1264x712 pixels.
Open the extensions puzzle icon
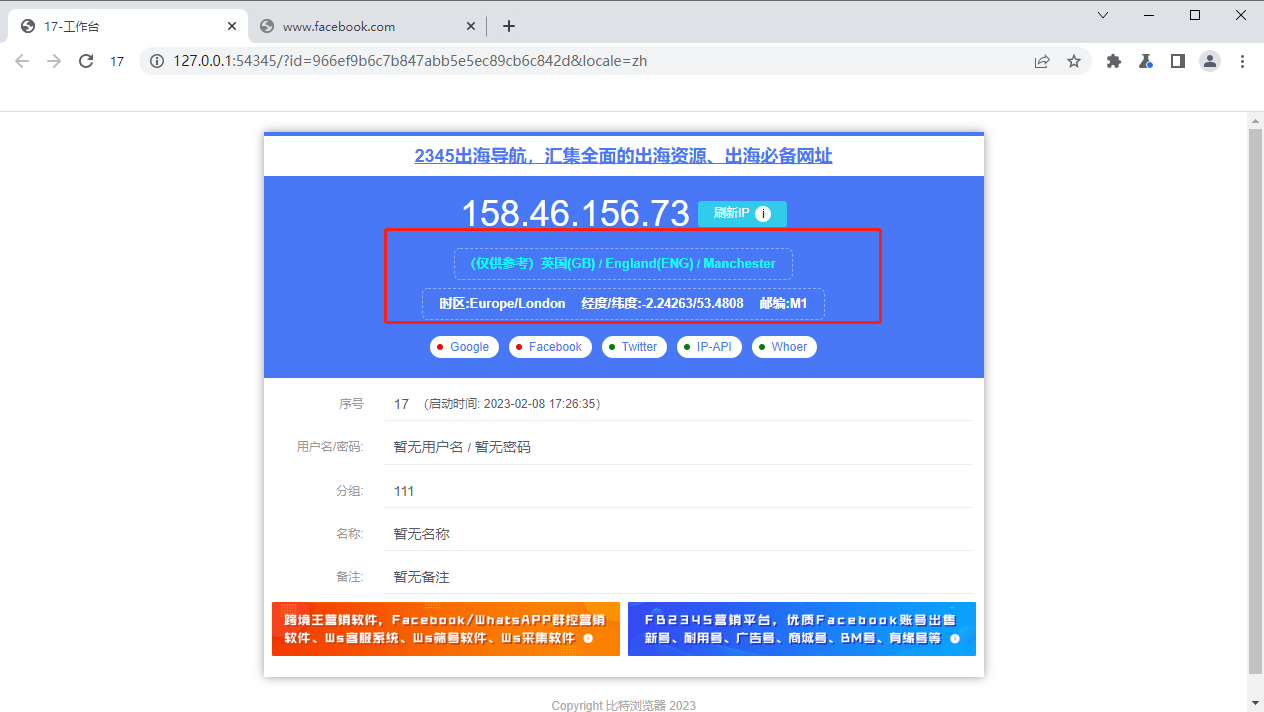point(1114,61)
